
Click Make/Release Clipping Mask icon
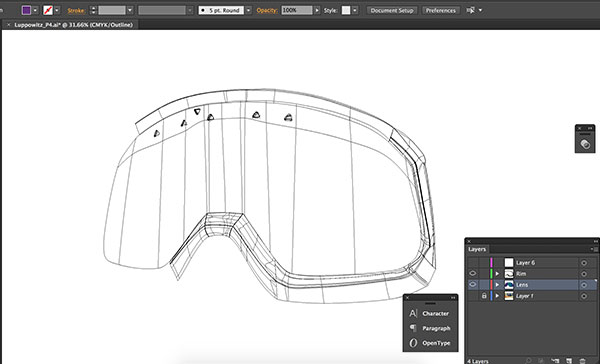[541, 361]
